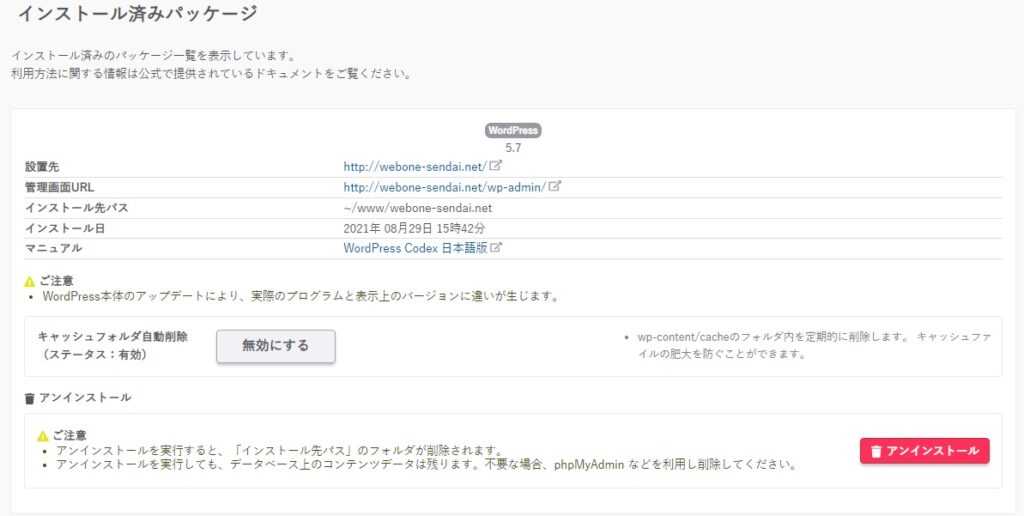Click external-link icon beside WordPress Codex

coord(496,248)
